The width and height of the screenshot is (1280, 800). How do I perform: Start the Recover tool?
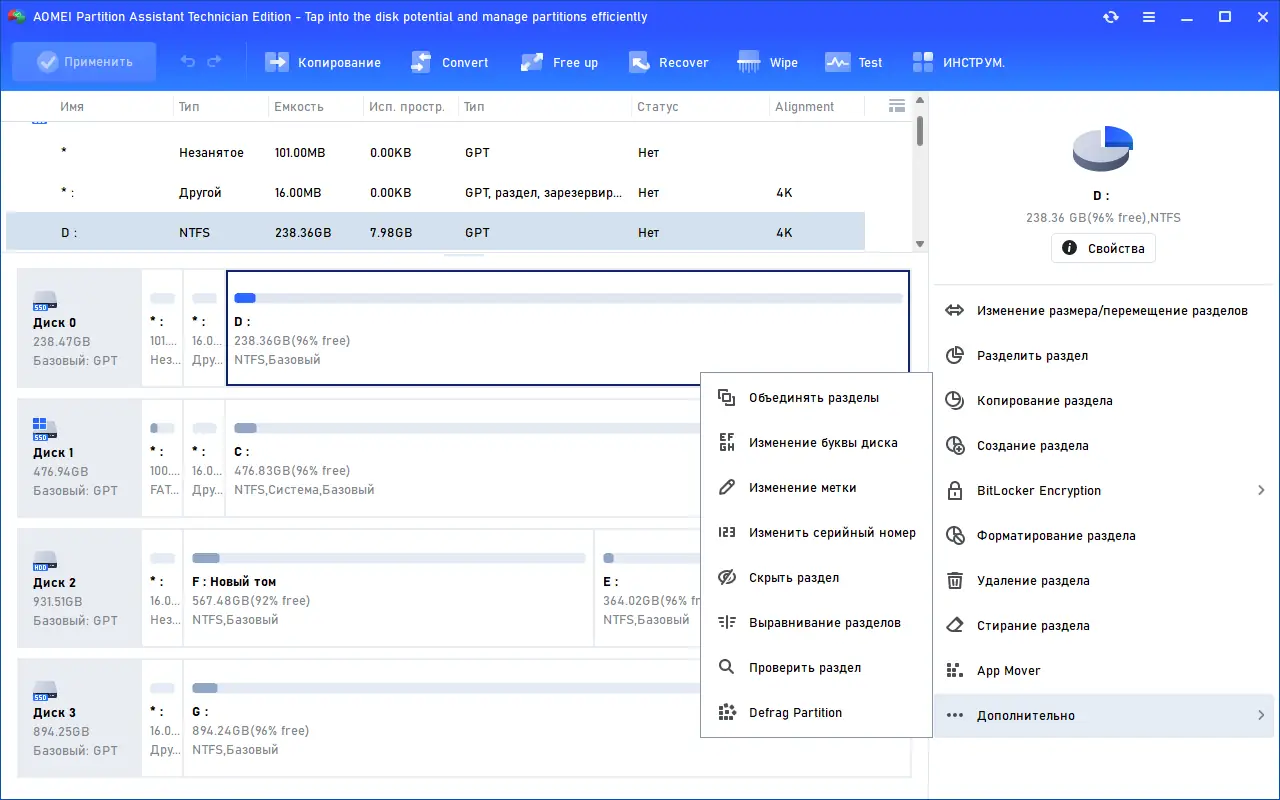(x=668, y=62)
